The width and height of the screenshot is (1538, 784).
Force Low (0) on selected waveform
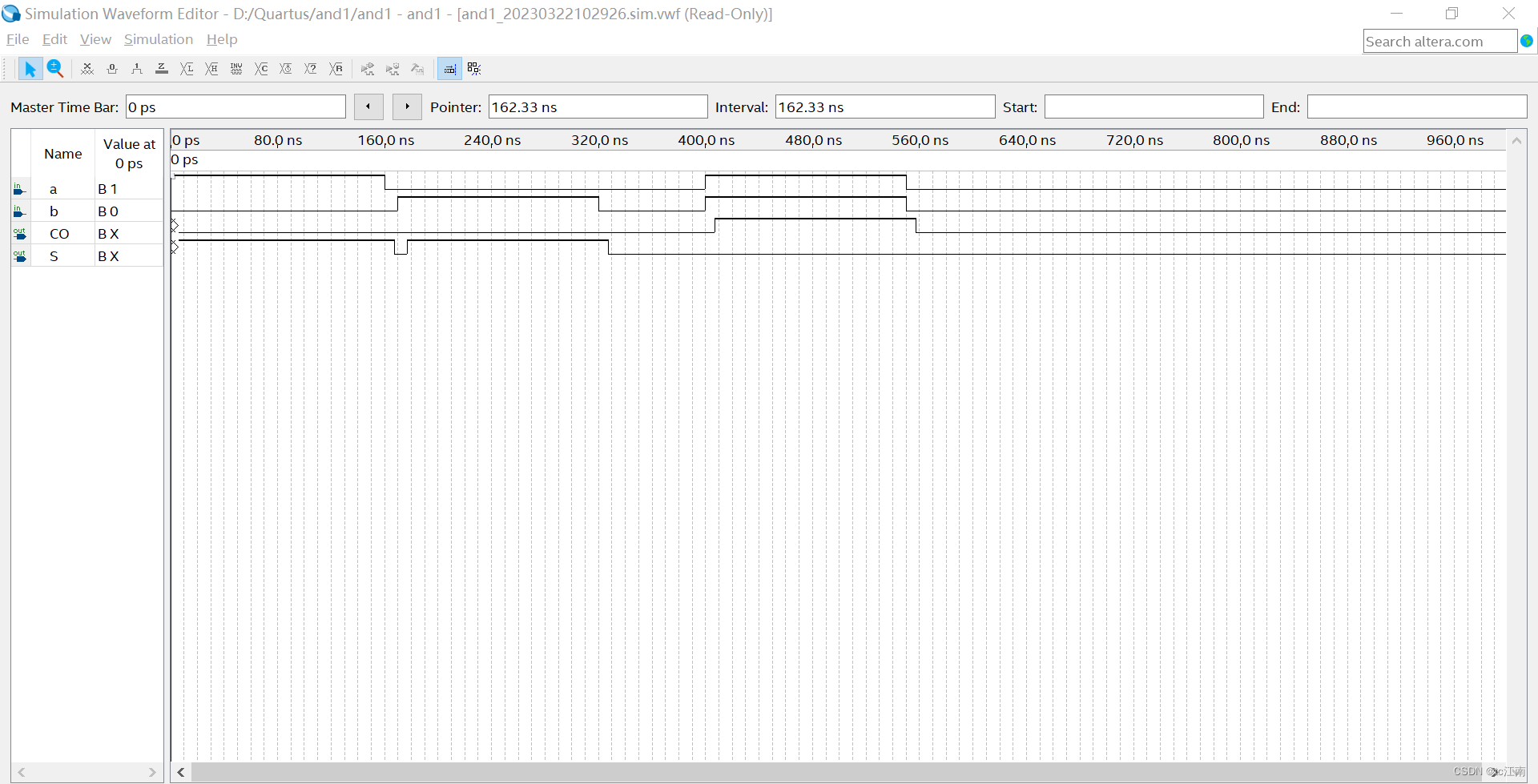pos(112,69)
